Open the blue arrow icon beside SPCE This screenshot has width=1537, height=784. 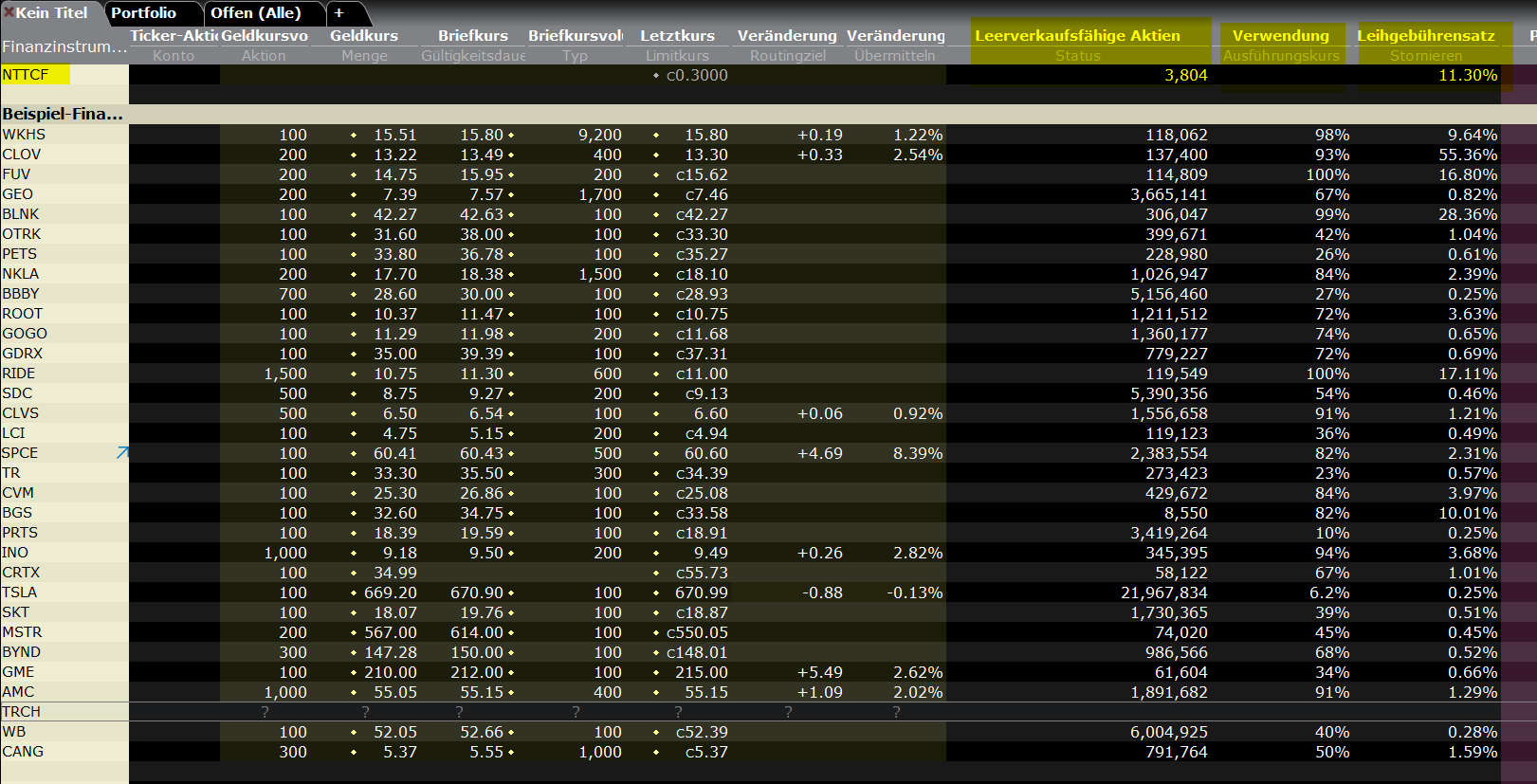(x=122, y=453)
